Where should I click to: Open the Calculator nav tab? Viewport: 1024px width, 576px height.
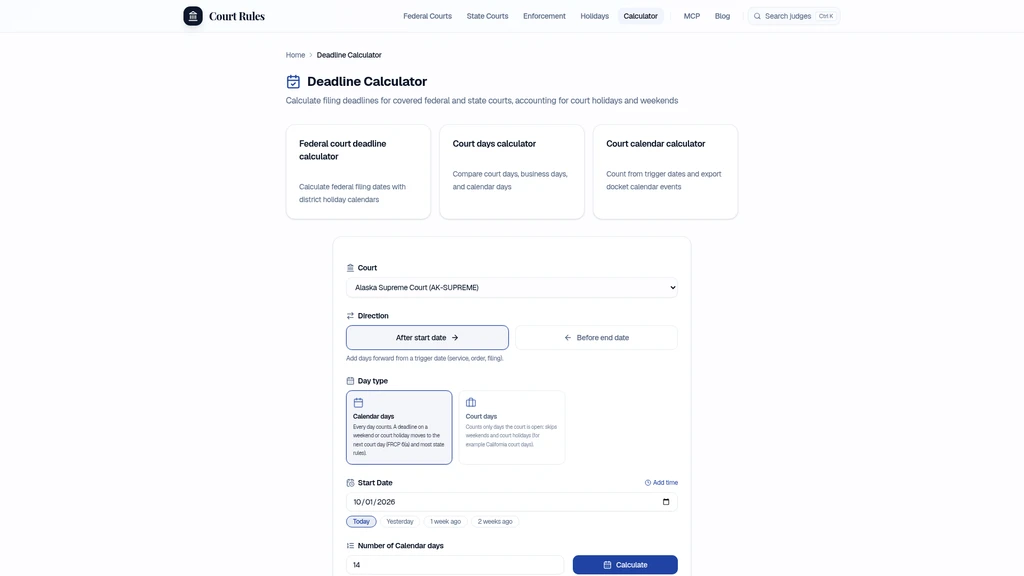[640, 16]
